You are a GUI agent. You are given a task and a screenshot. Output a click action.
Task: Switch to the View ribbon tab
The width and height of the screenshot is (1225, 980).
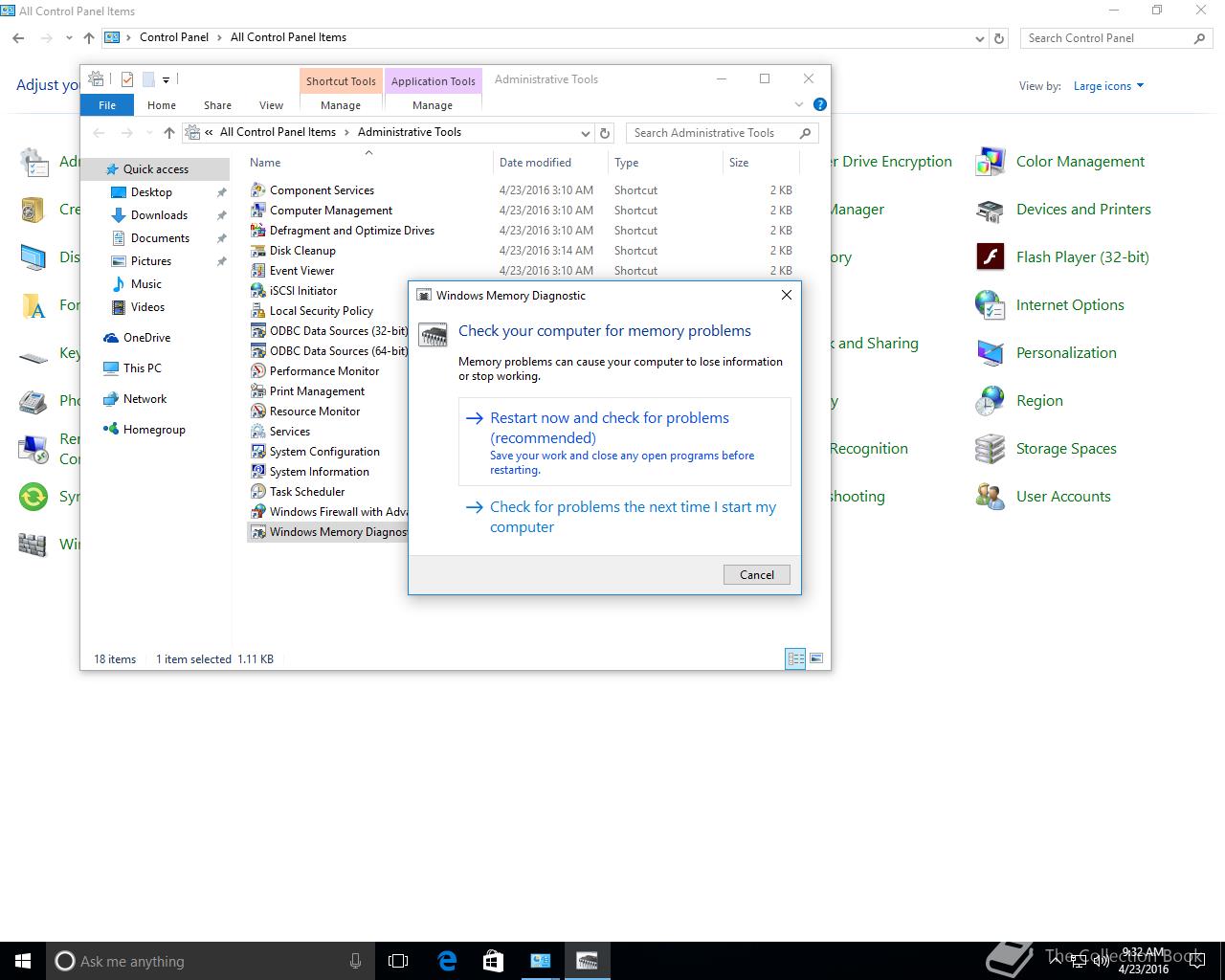[x=271, y=105]
